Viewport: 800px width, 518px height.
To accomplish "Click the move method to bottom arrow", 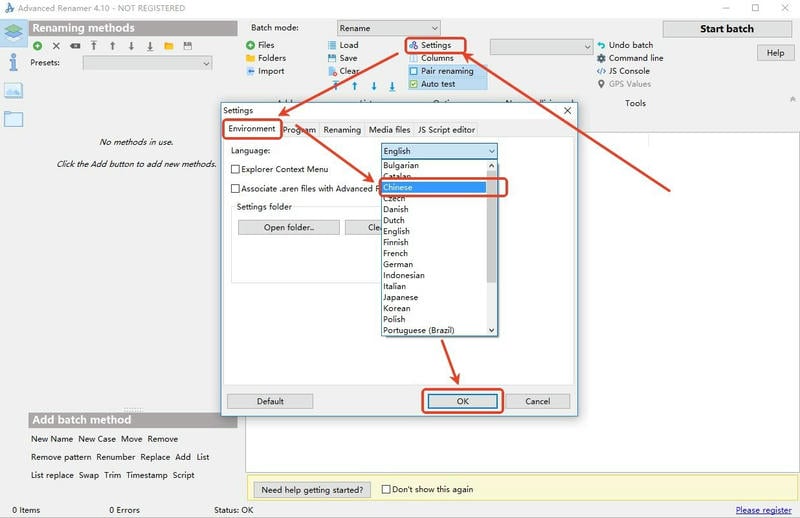I will [x=150, y=46].
